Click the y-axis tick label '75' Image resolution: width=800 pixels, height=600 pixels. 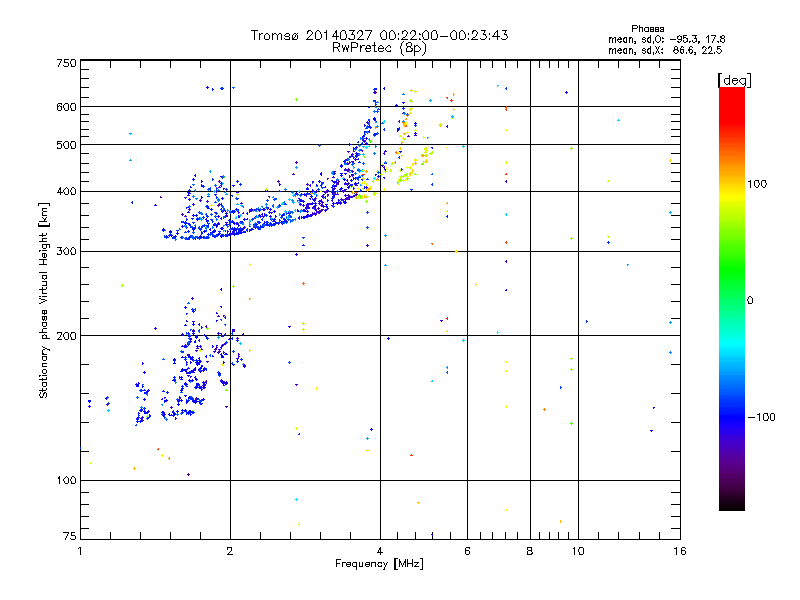pyautogui.click(x=70, y=536)
